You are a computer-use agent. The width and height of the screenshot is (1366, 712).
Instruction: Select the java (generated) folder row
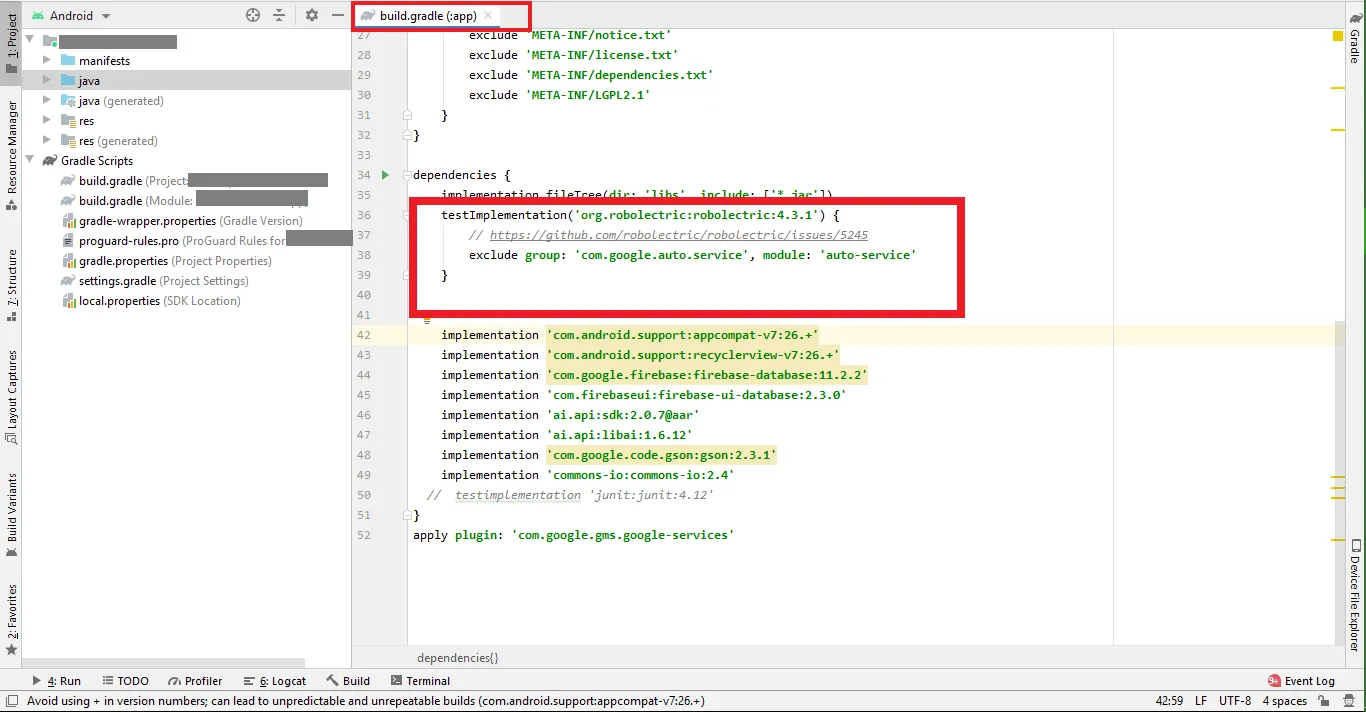[x=187, y=100]
